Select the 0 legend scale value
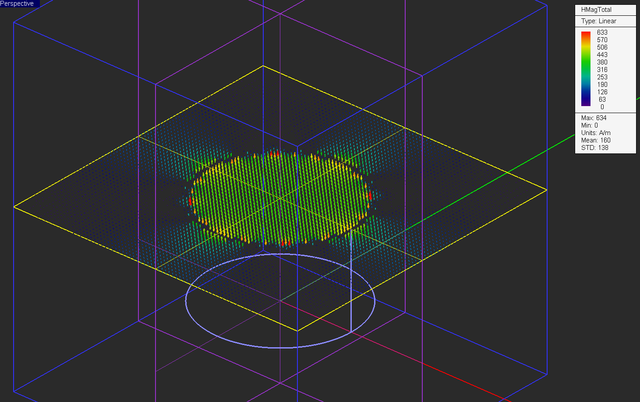This screenshot has height=402, width=640. coord(602,107)
